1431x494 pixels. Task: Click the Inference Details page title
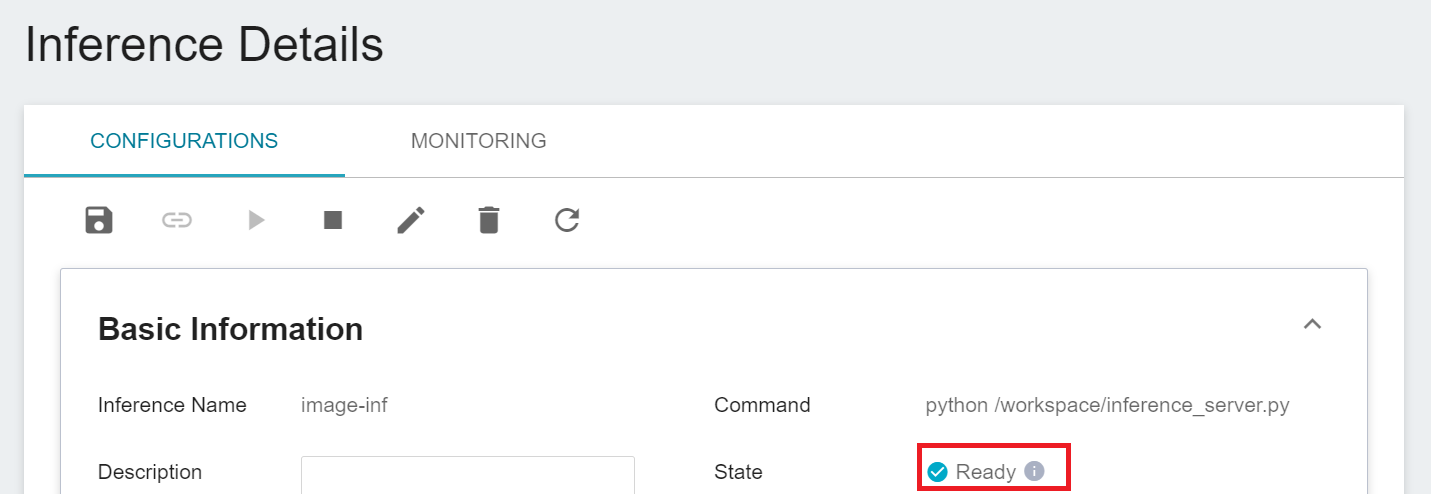coord(204,45)
